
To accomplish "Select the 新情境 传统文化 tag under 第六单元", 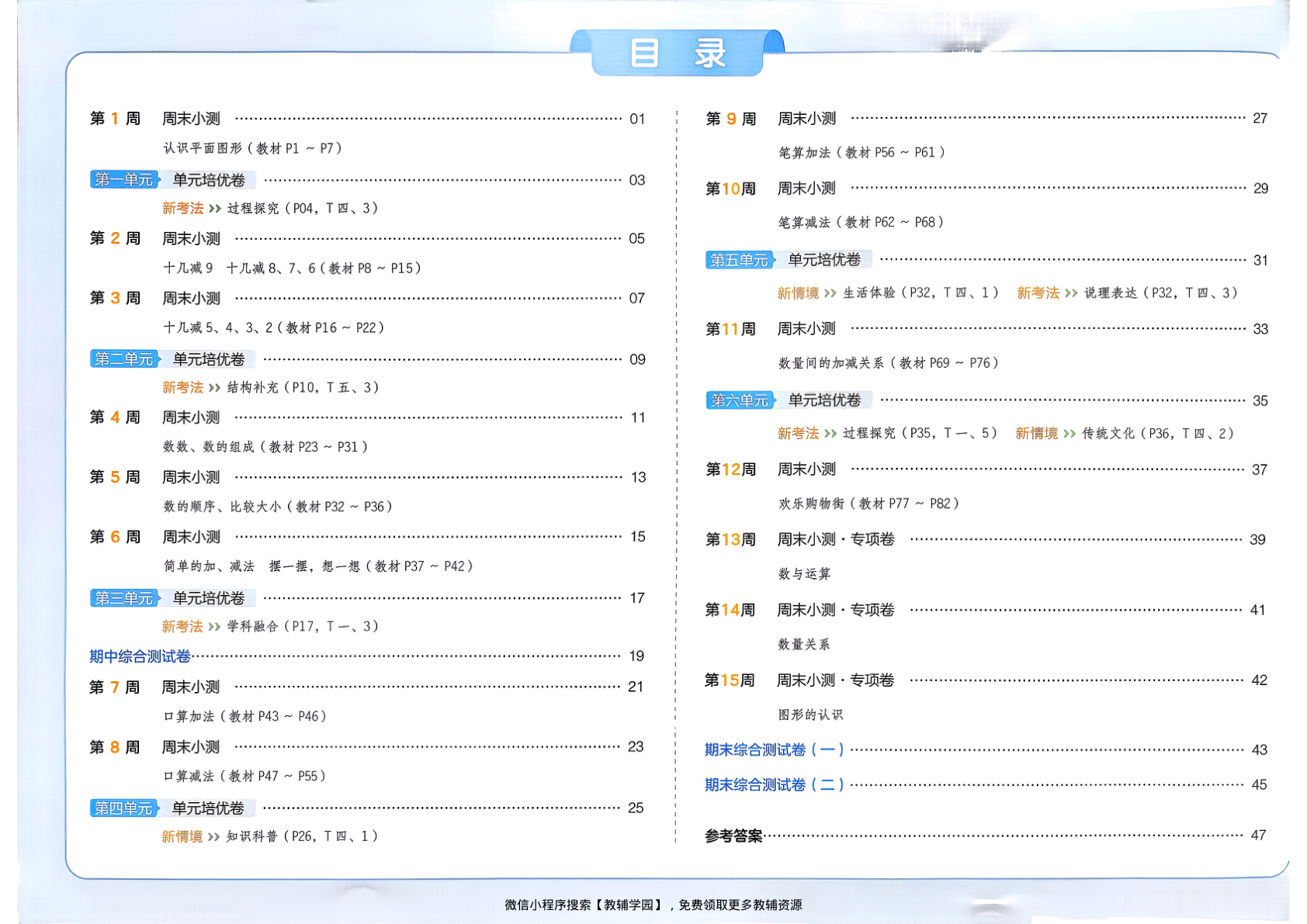I will click(1036, 434).
